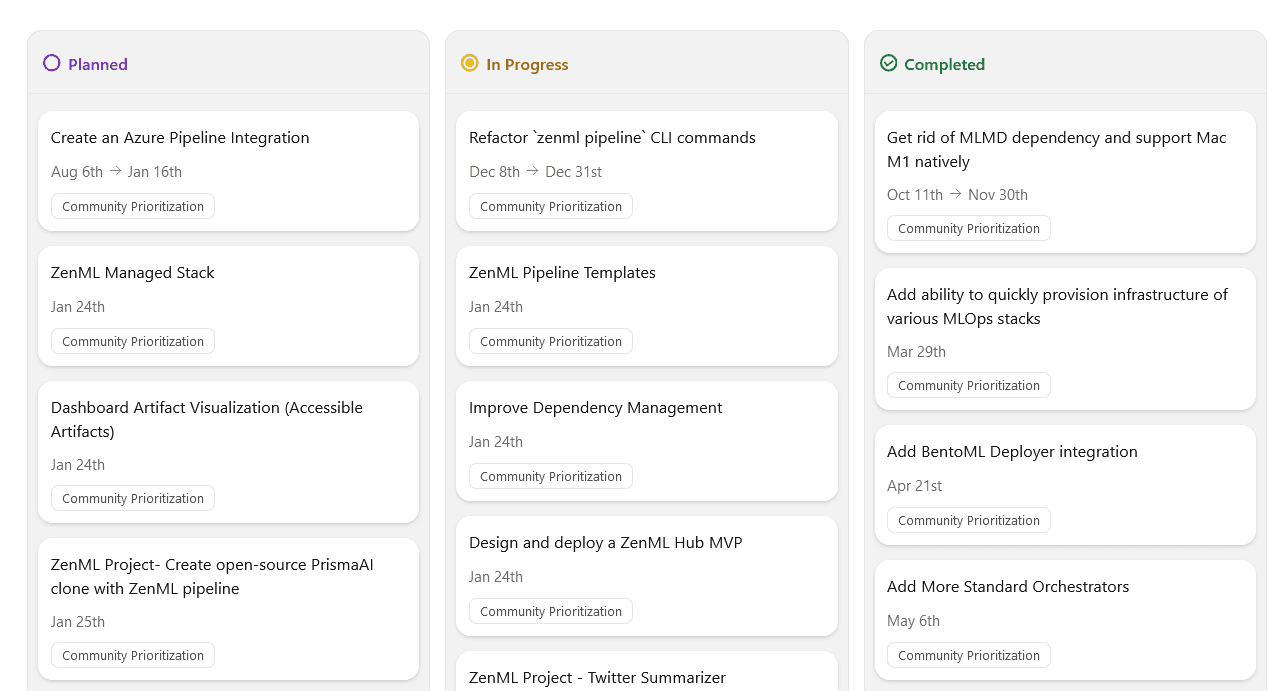The image size is (1280, 691).
Task: Click the Completed checkmark icon
Action: [x=888, y=63]
